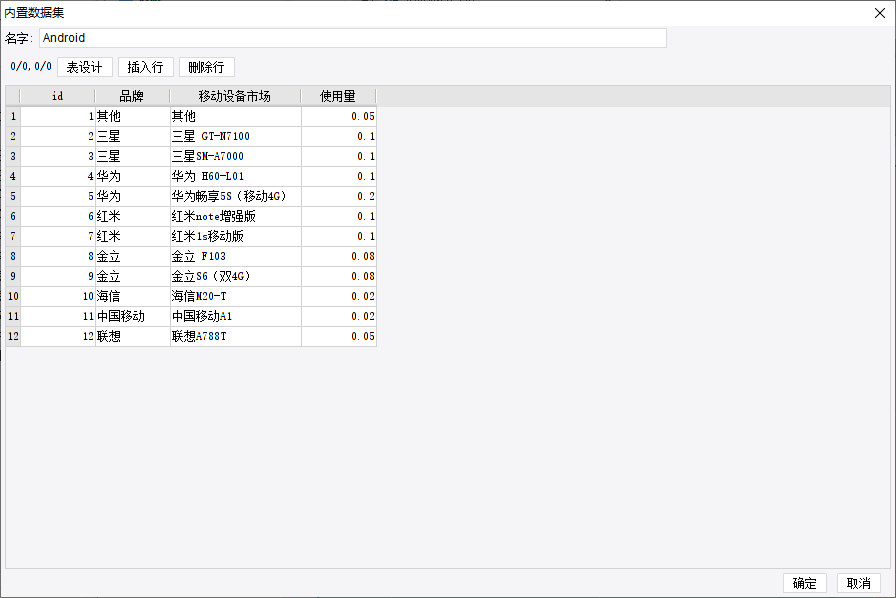Screen dimensions: 896x598
Task: Select the 联想A788T cell
Action: [x=235, y=337]
